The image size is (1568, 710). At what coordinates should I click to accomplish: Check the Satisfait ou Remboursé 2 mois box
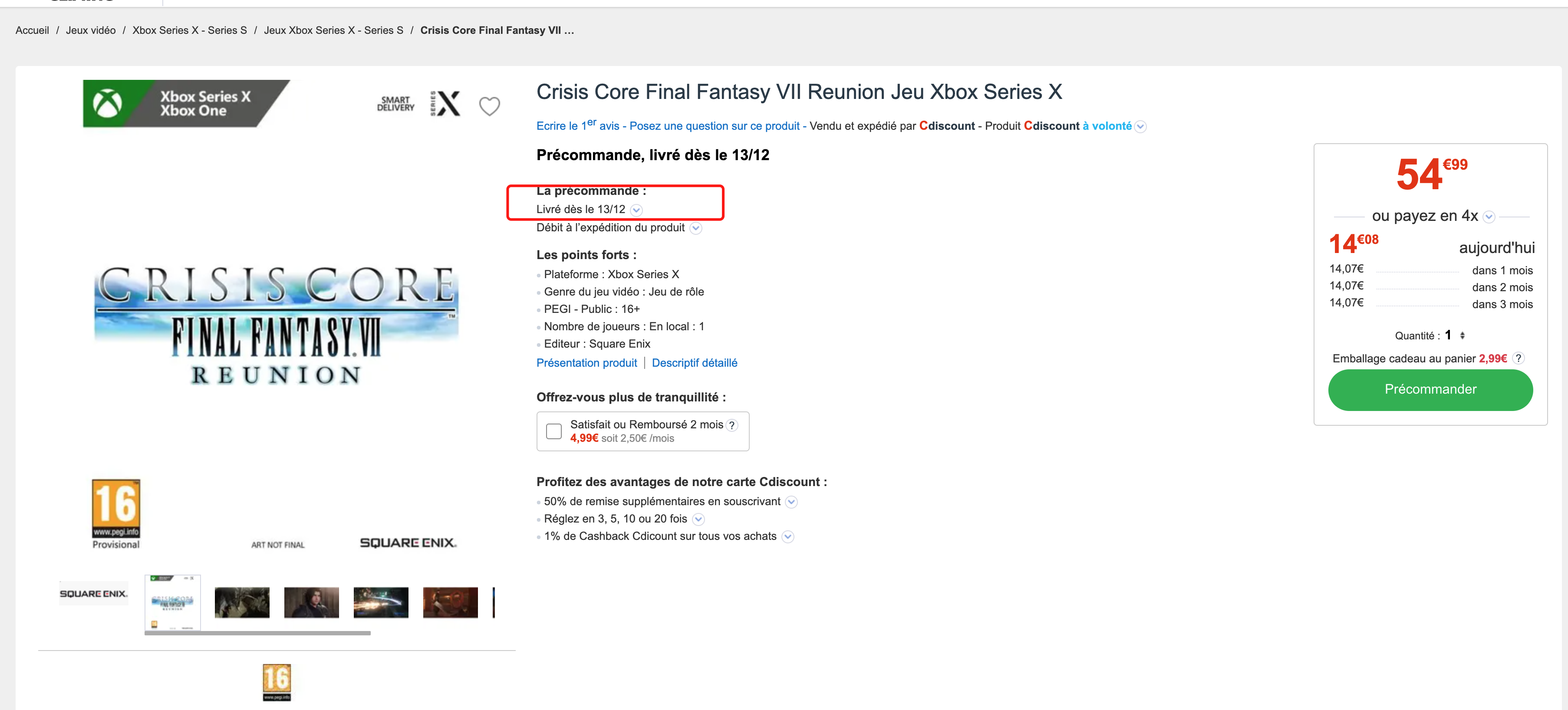pyautogui.click(x=554, y=431)
